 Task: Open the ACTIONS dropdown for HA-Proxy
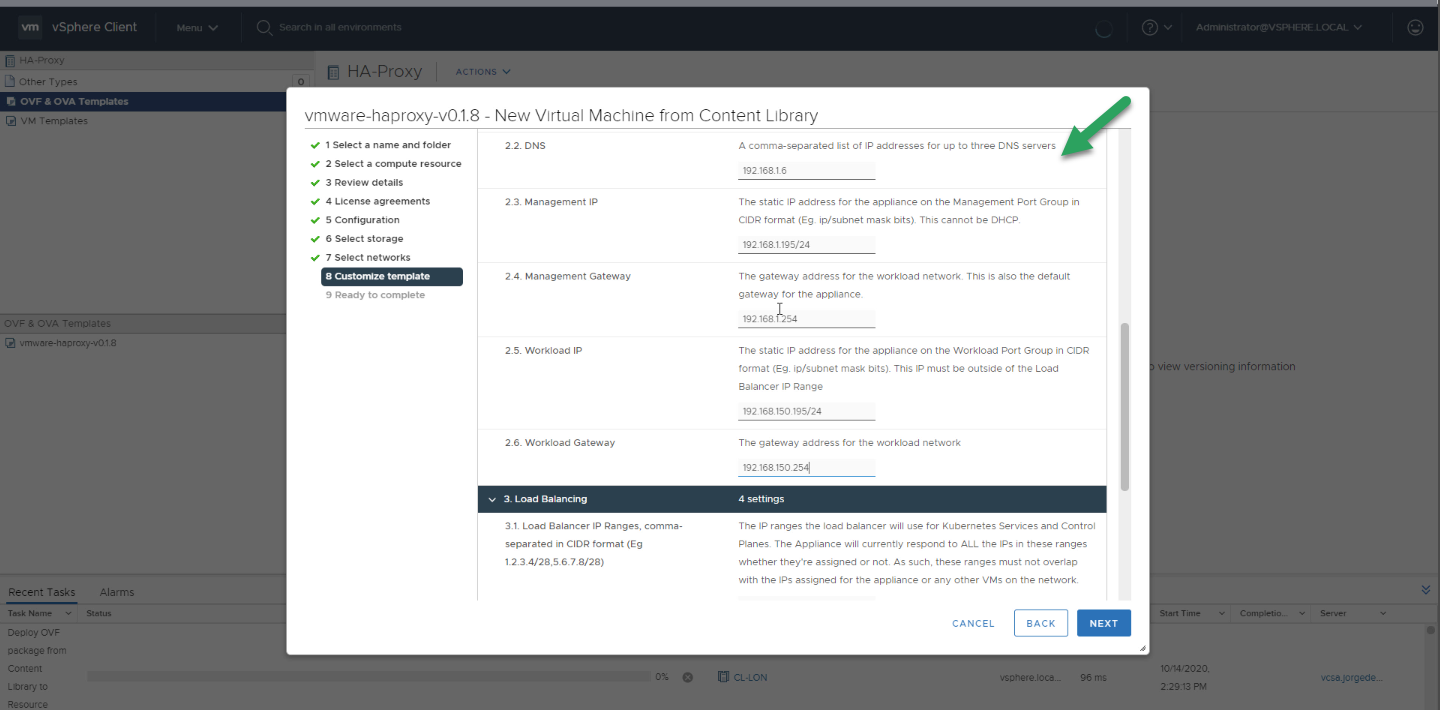(483, 72)
